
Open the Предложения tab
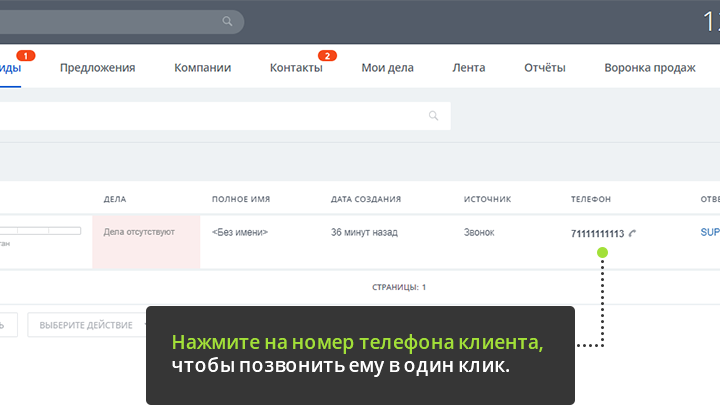point(97,68)
